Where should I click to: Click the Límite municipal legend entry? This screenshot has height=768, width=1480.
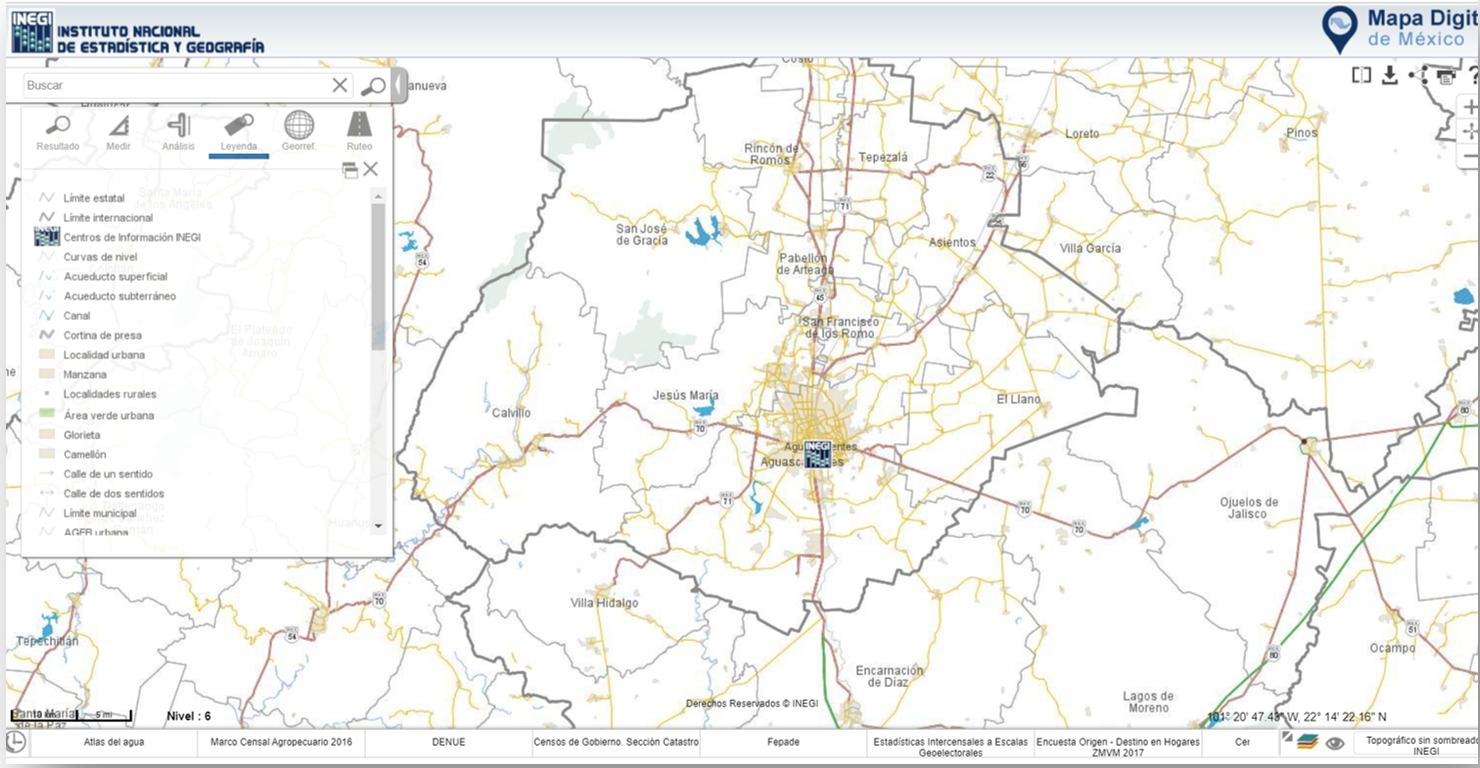coord(100,513)
